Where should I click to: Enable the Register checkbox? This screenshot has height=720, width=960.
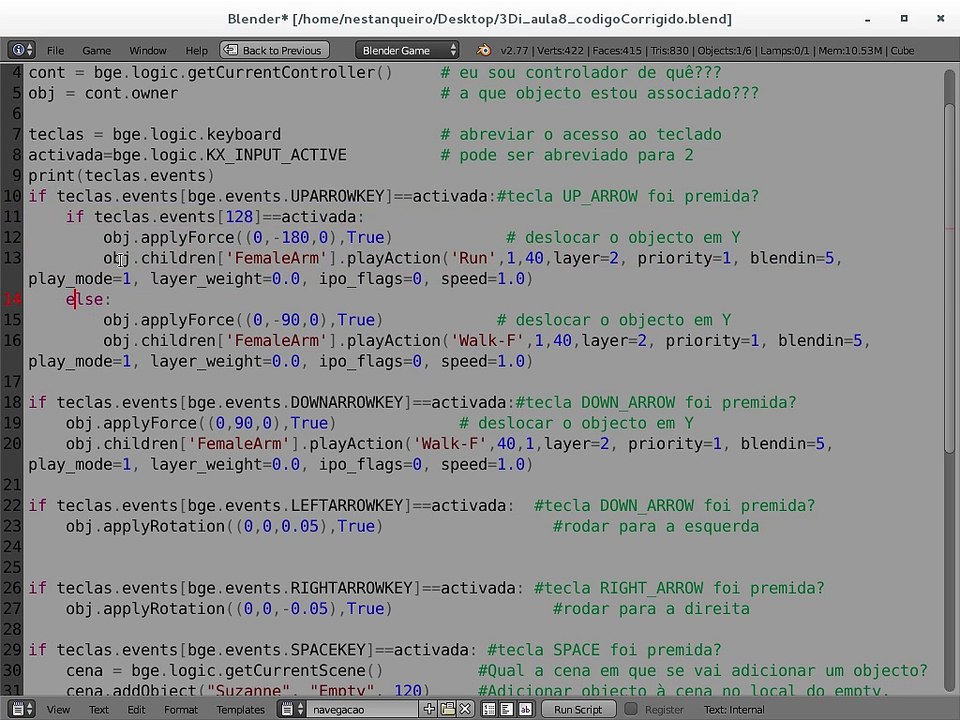[631, 709]
